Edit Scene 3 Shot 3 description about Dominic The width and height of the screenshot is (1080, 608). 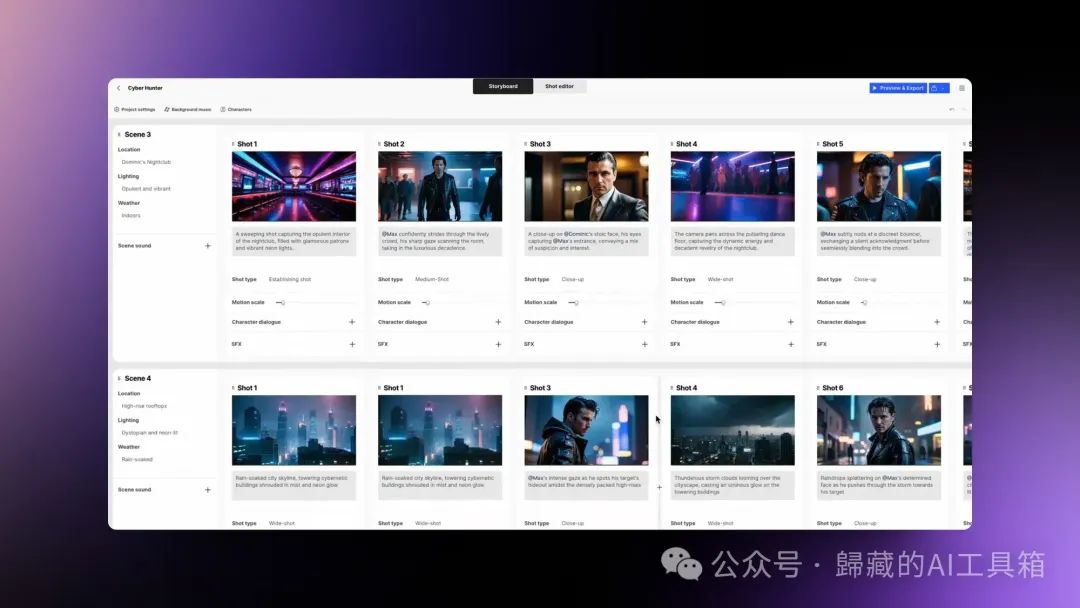point(586,242)
